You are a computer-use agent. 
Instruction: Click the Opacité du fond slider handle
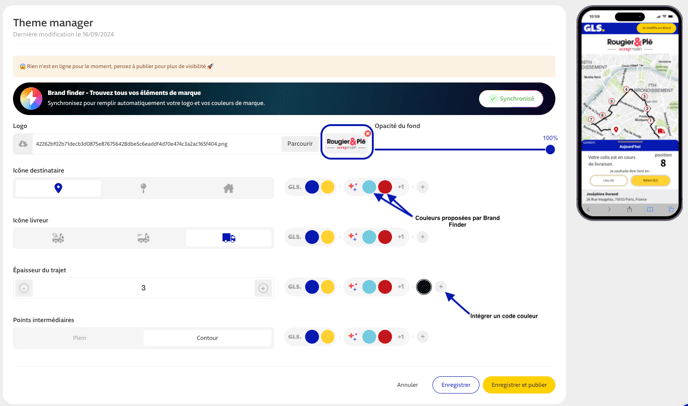click(550, 150)
